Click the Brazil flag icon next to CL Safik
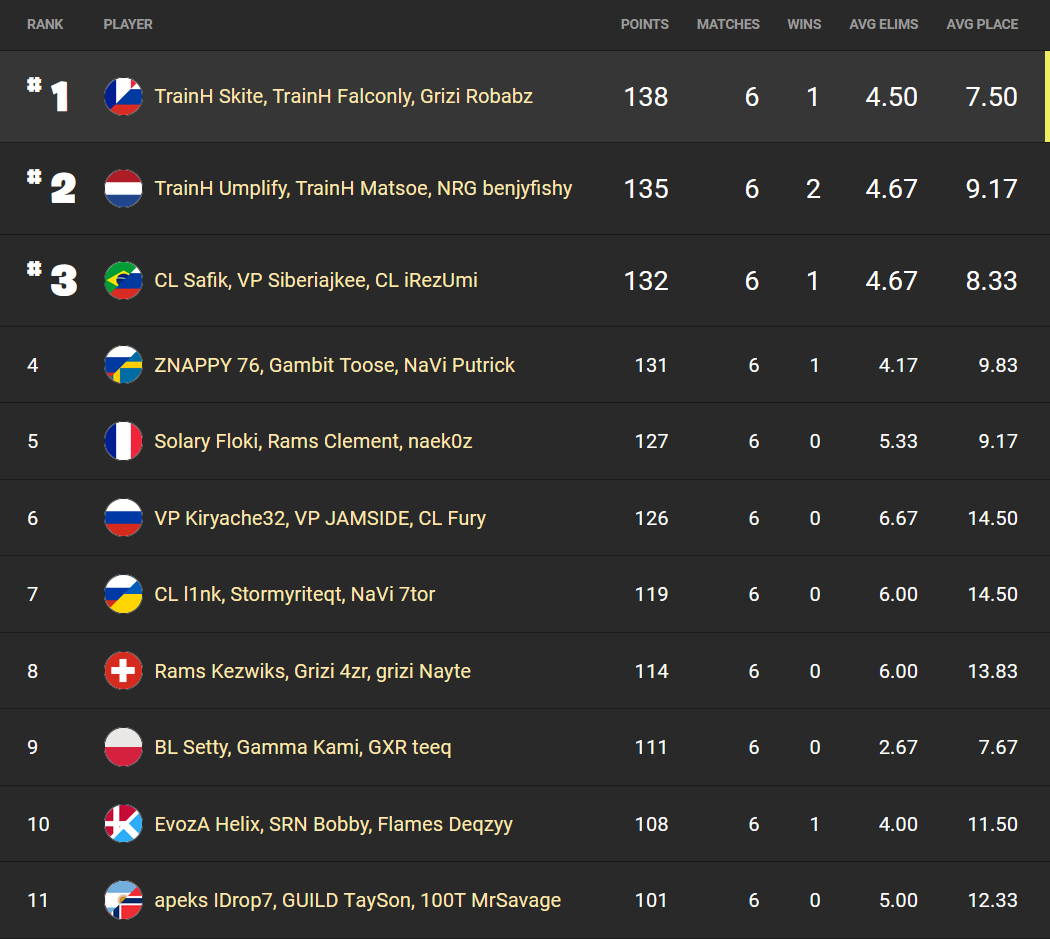This screenshot has height=939, width=1050. pos(123,281)
